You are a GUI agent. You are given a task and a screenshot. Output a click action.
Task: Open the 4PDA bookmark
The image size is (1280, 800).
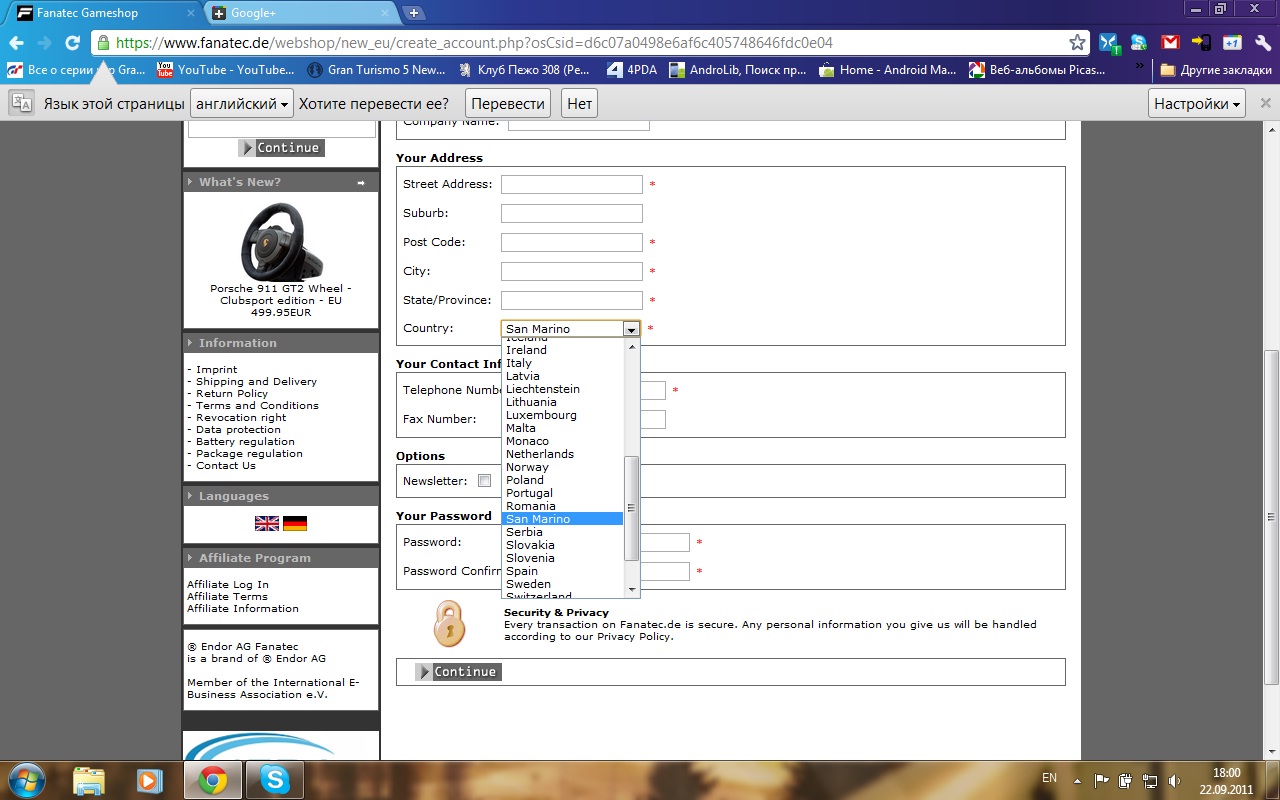point(632,70)
